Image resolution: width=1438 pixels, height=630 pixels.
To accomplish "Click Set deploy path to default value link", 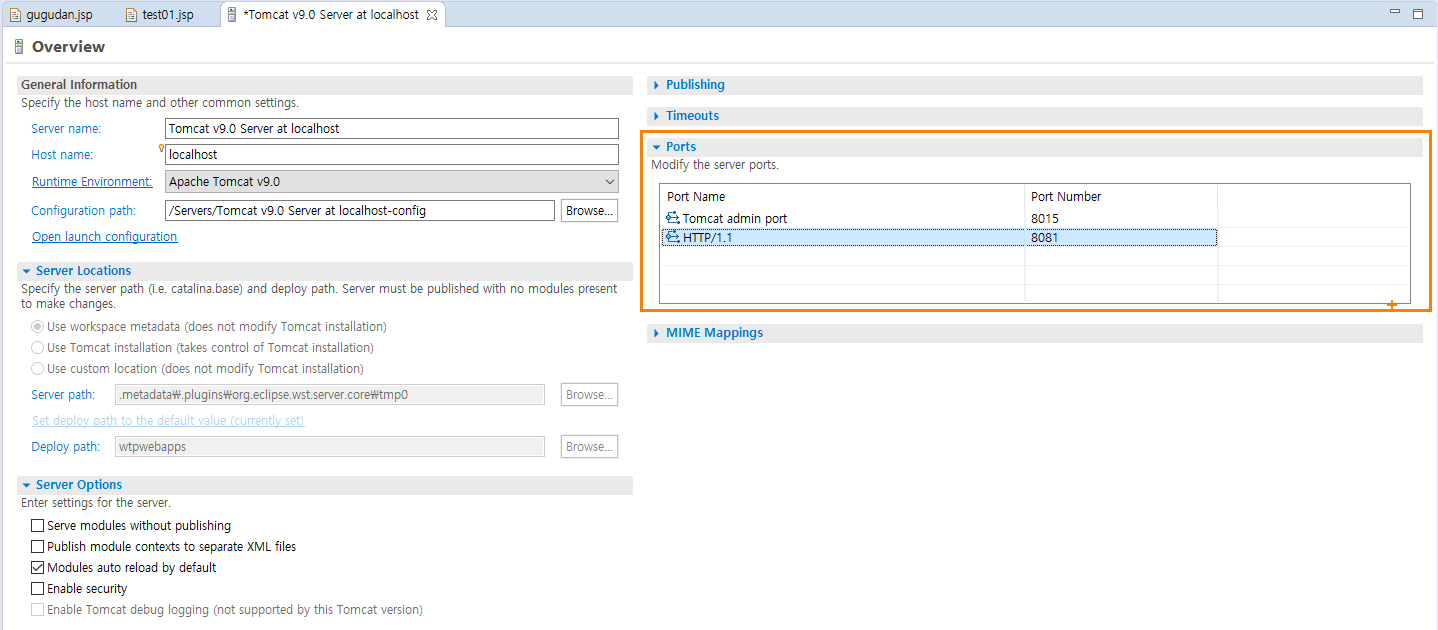I will click(x=168, y=421).
